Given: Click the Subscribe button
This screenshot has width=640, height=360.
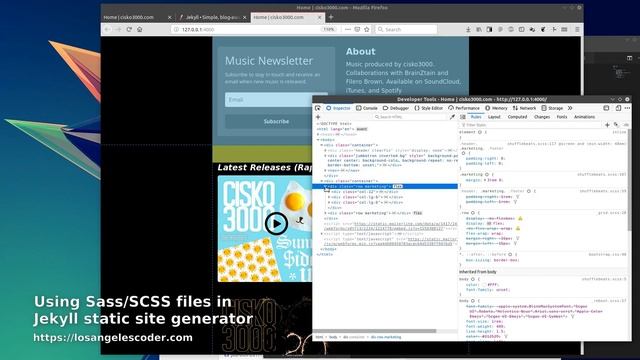Looking at the screenshot, I should [x=276, y=122].
